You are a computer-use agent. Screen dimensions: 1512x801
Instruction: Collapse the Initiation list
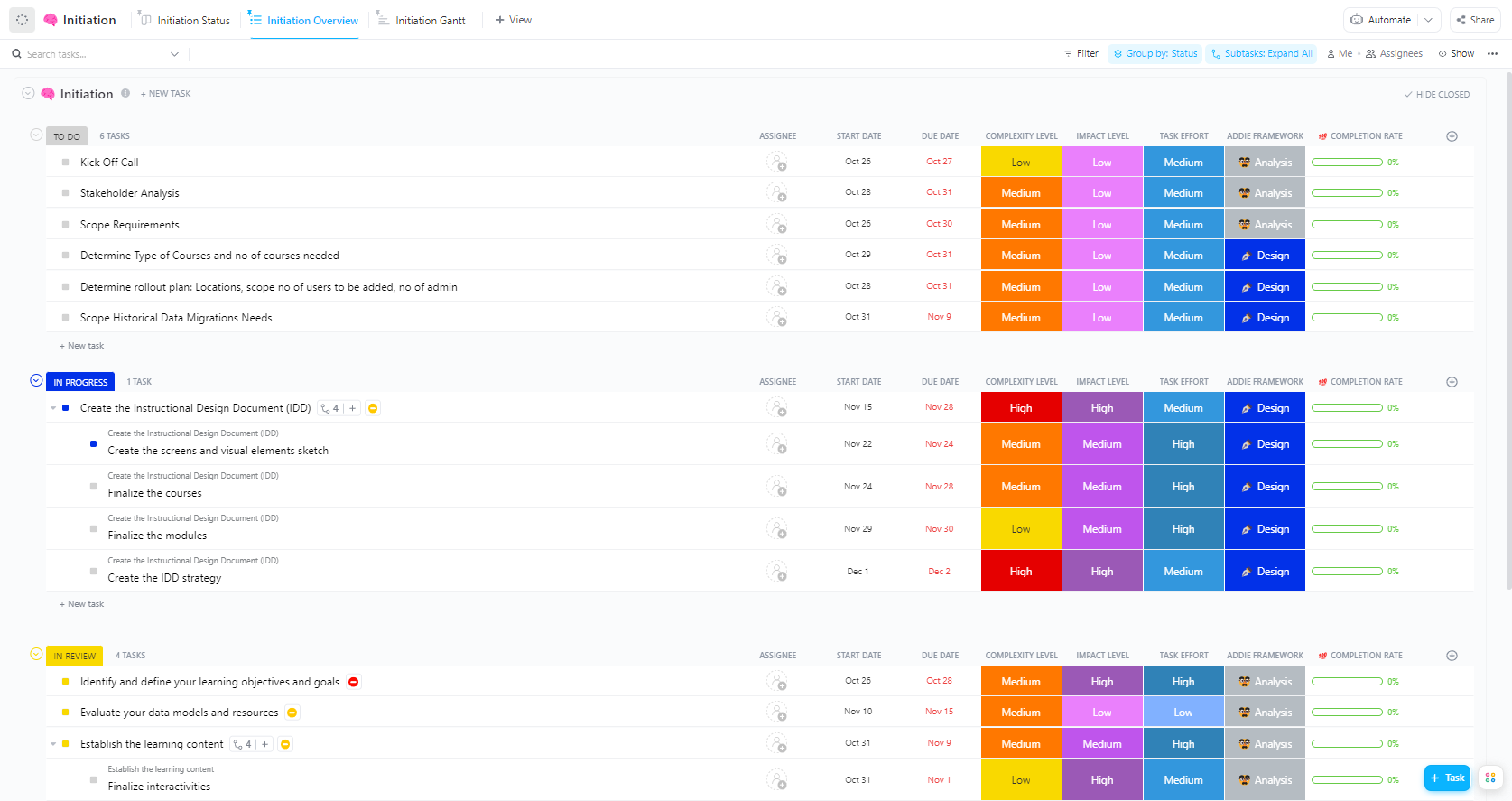(28, 93)
